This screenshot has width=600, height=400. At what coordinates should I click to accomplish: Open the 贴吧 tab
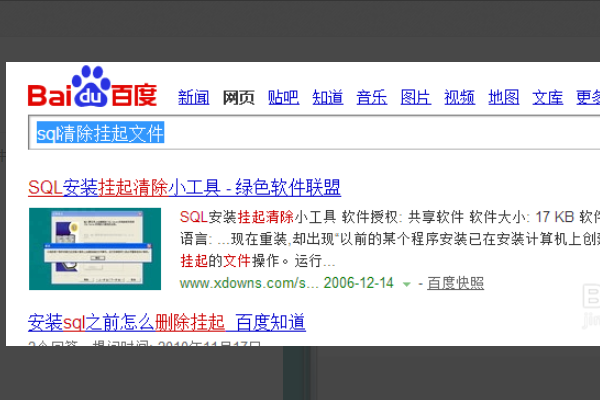[x=283, y=97]
